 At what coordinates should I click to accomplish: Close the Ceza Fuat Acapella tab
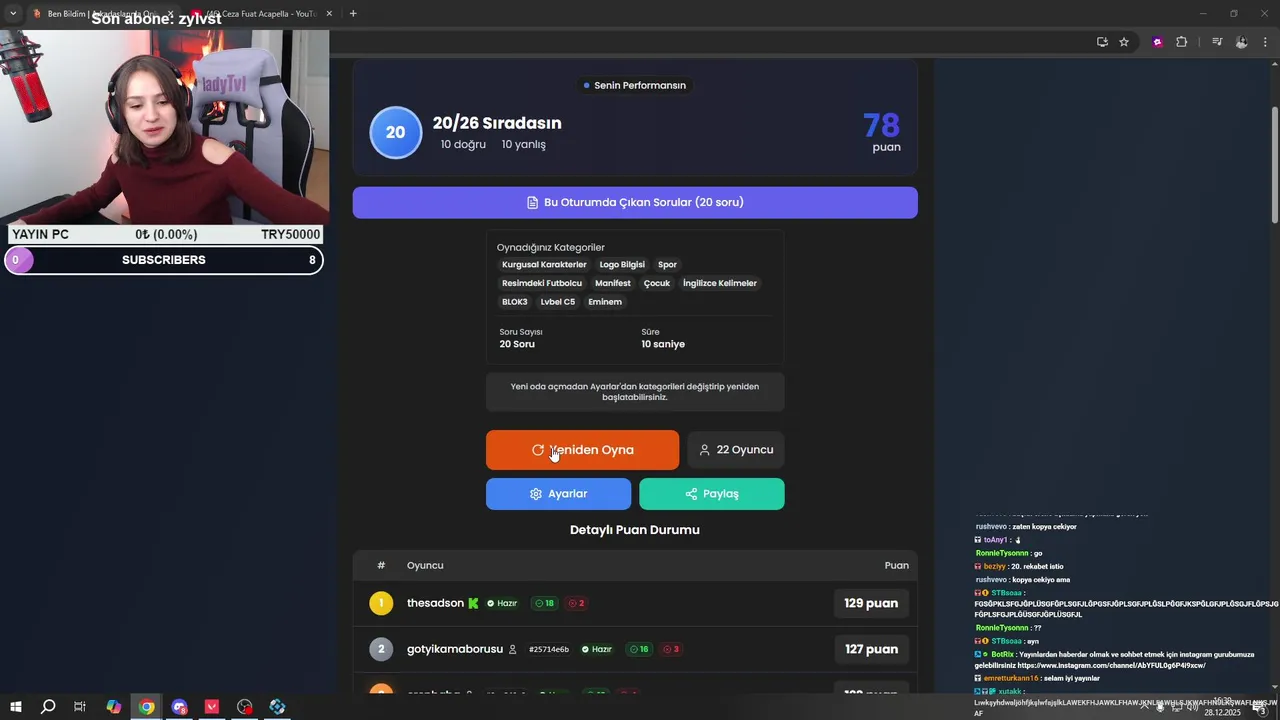[x=329, y=14]
